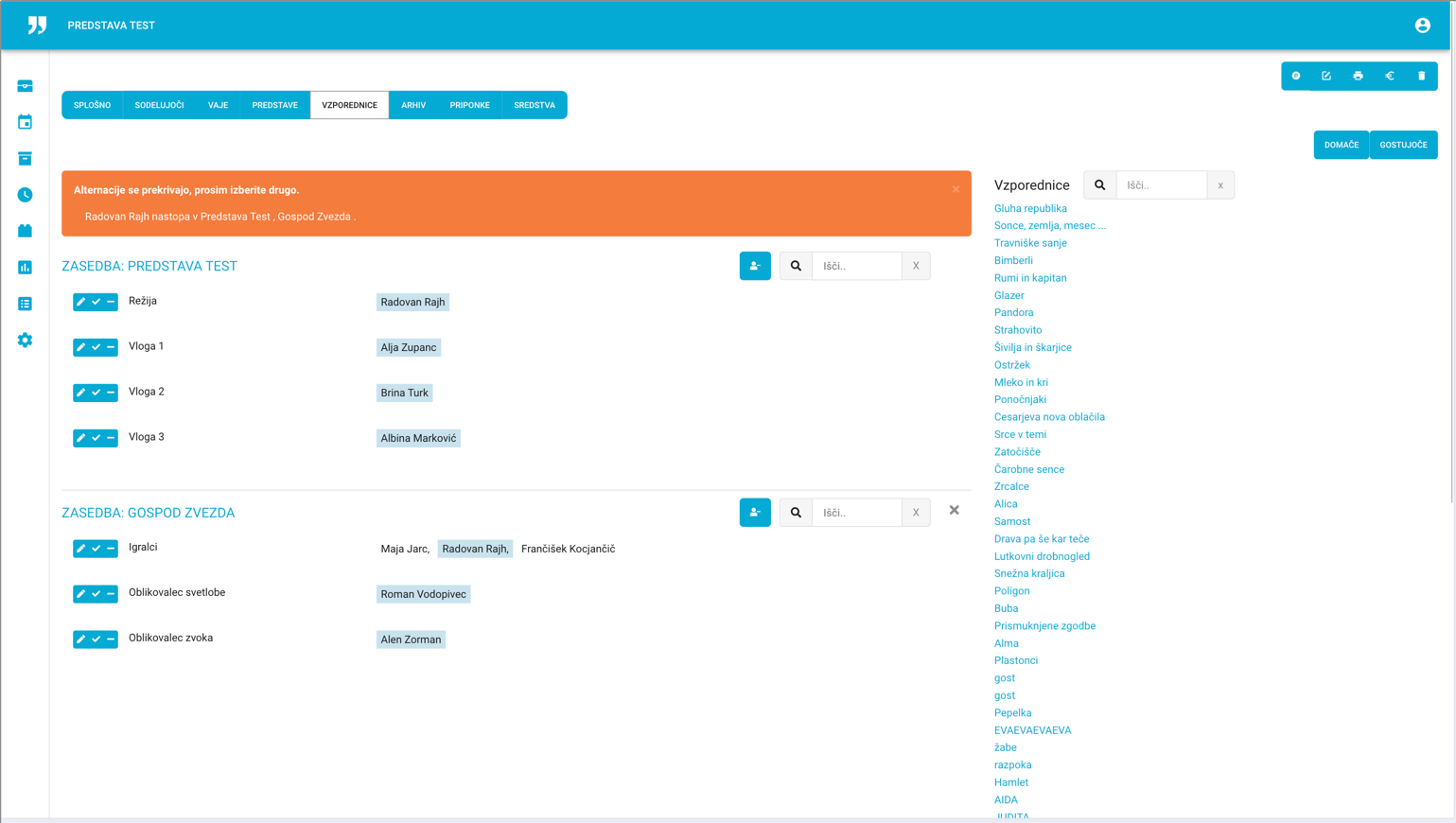Viewport: 1456px width, 823px height.
Task: Click the clock icon in sidebar
Action: [x=26, y=195]
